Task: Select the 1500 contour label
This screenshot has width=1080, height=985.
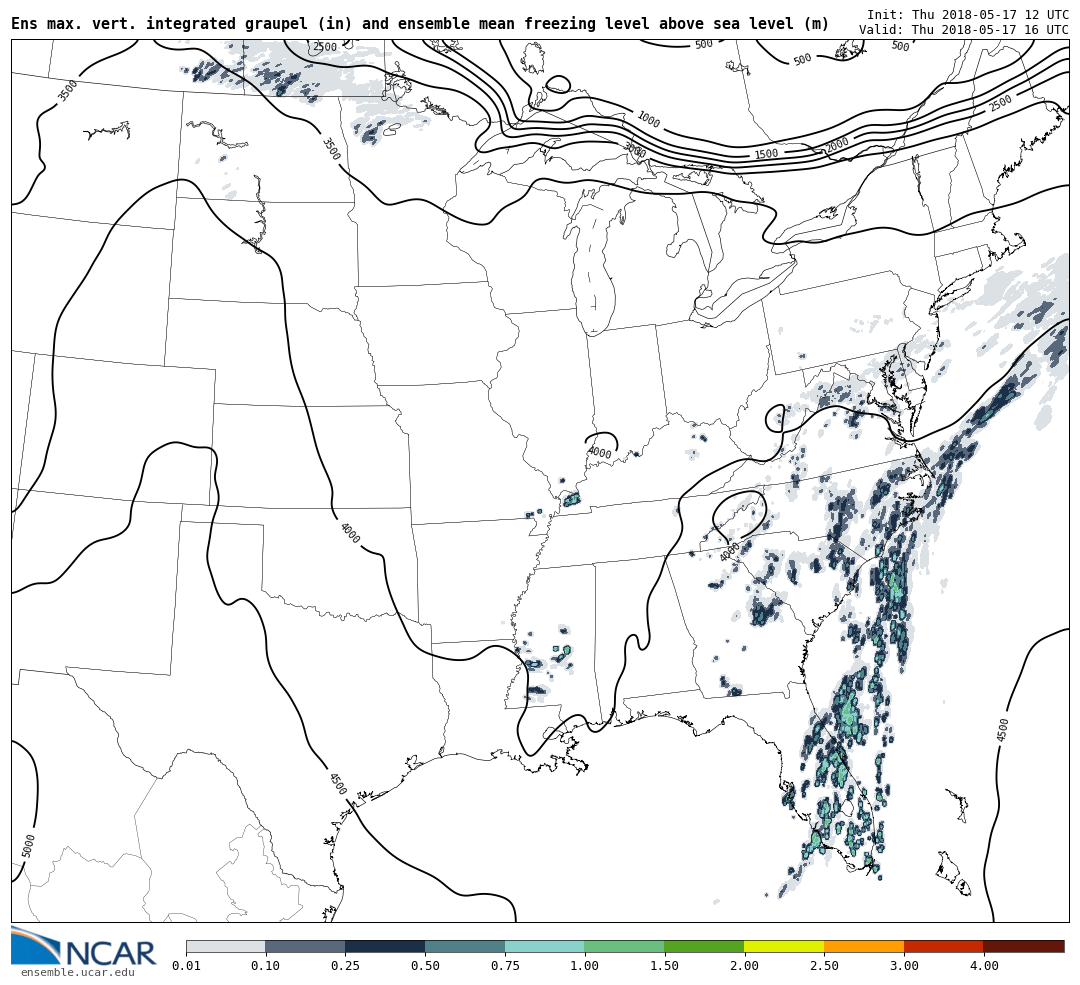Action: [766, 154]
